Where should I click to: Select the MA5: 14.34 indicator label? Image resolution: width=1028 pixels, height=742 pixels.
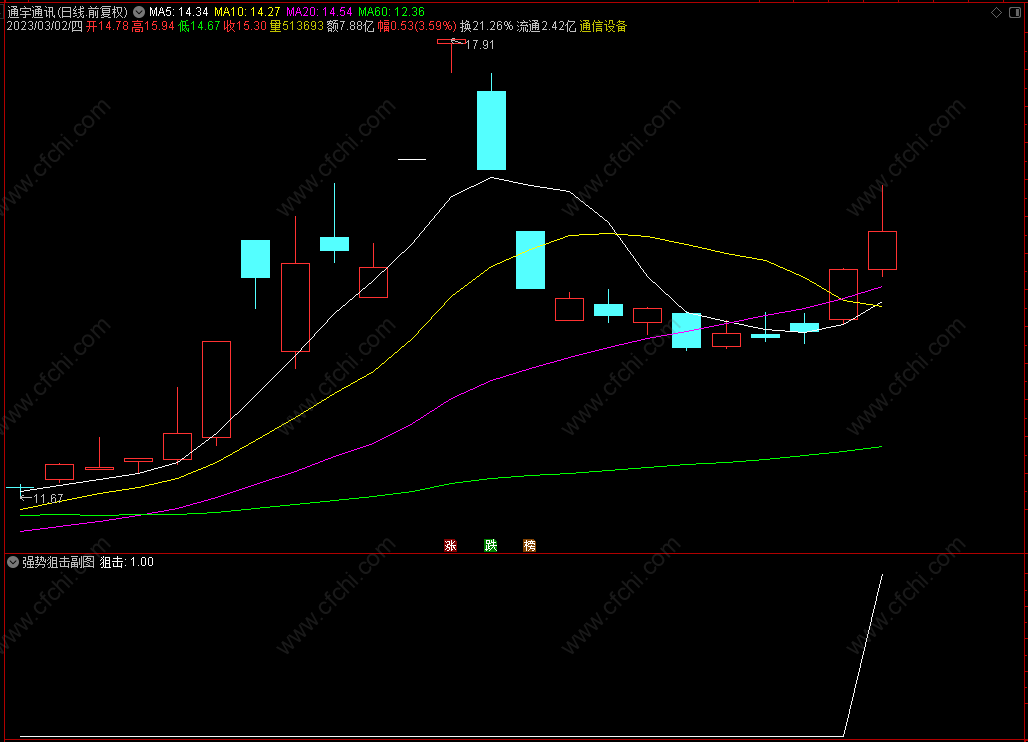pyautogui.click(x=178, y=12)
